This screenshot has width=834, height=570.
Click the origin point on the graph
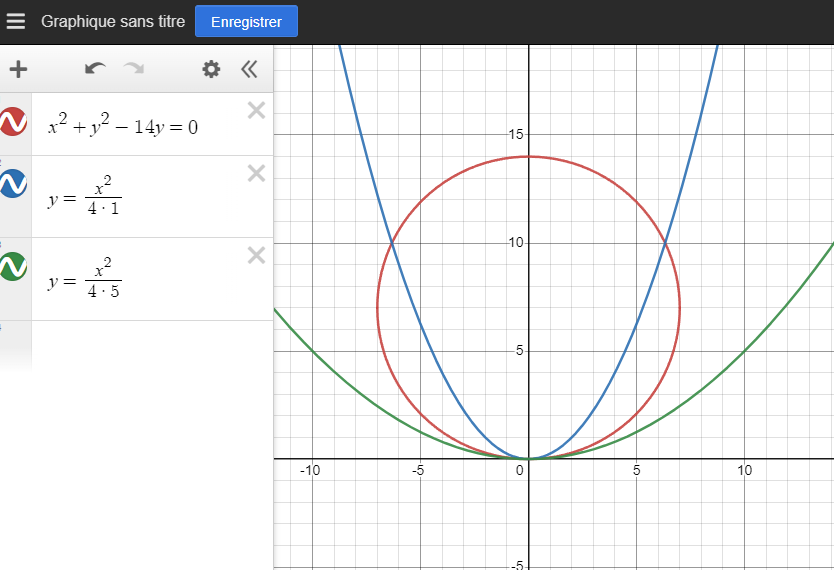529,458
